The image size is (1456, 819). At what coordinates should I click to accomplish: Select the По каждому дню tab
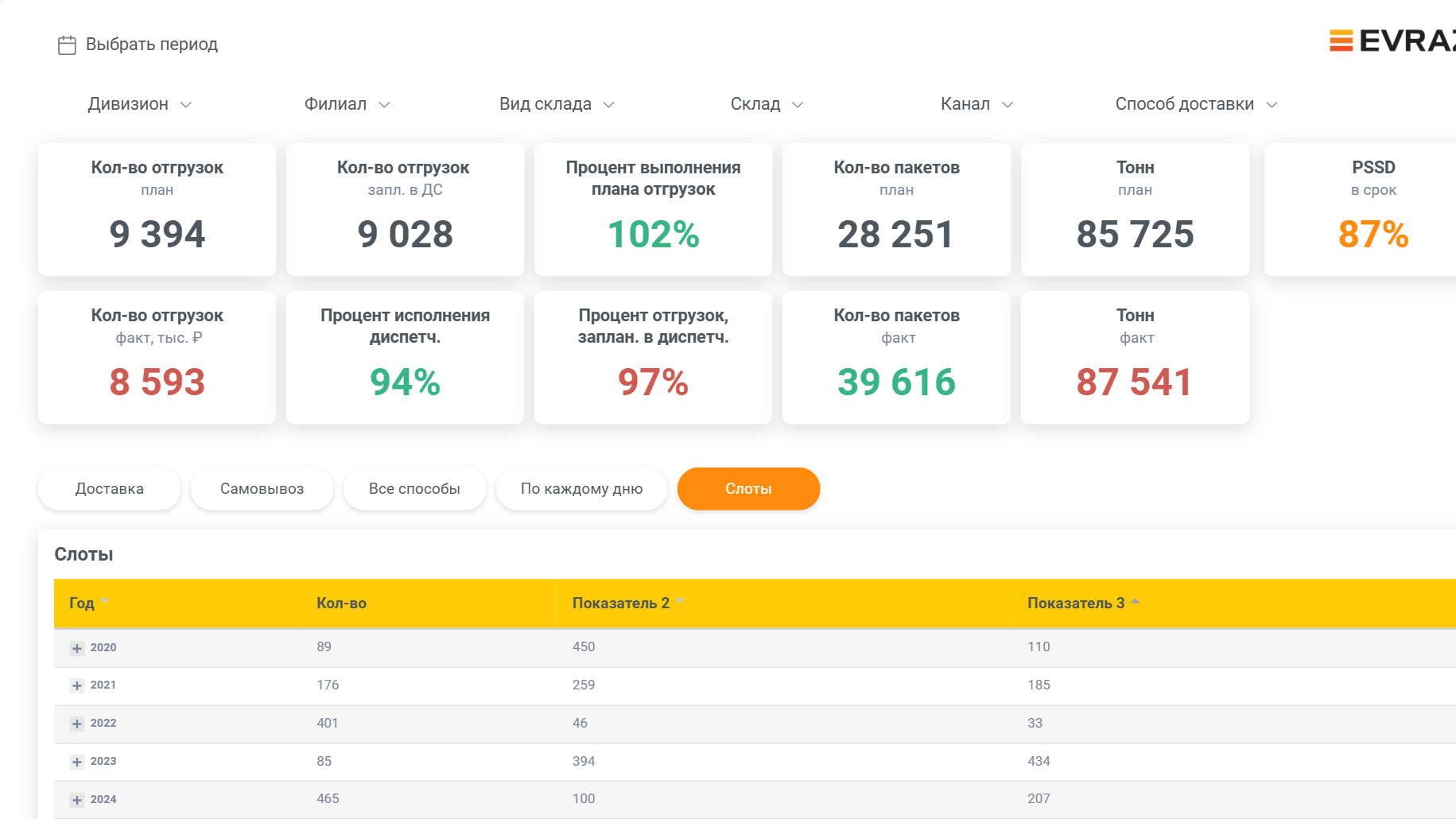pos(581,488)
